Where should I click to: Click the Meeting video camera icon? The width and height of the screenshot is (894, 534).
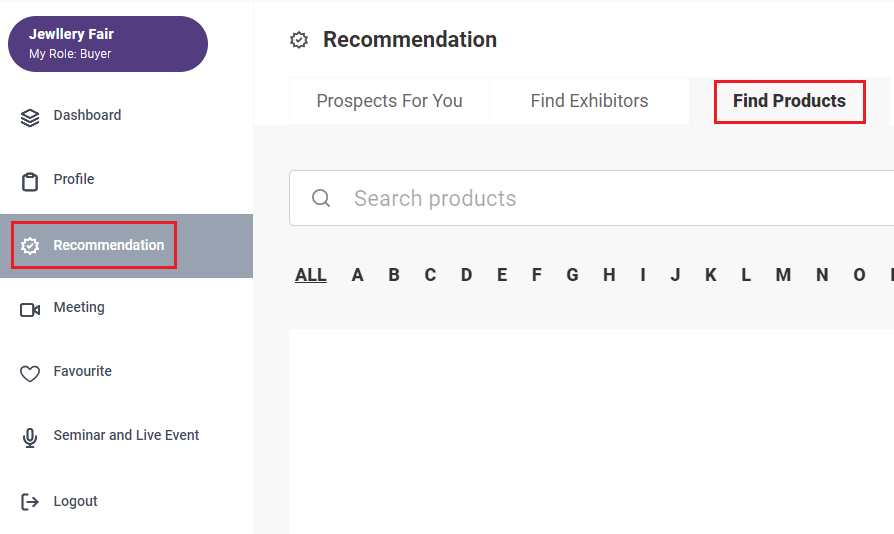point(30,309)
